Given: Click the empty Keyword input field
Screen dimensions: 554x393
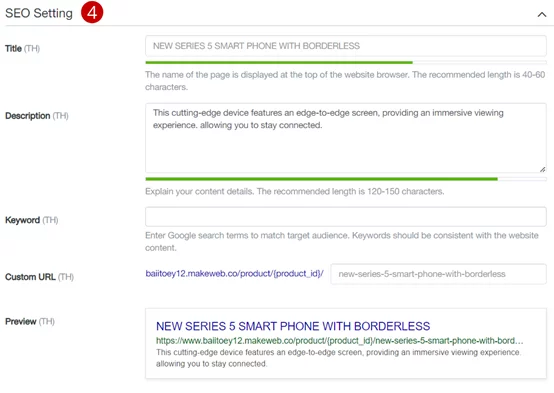Looking at the screenshot, I should tap(346, 217).
